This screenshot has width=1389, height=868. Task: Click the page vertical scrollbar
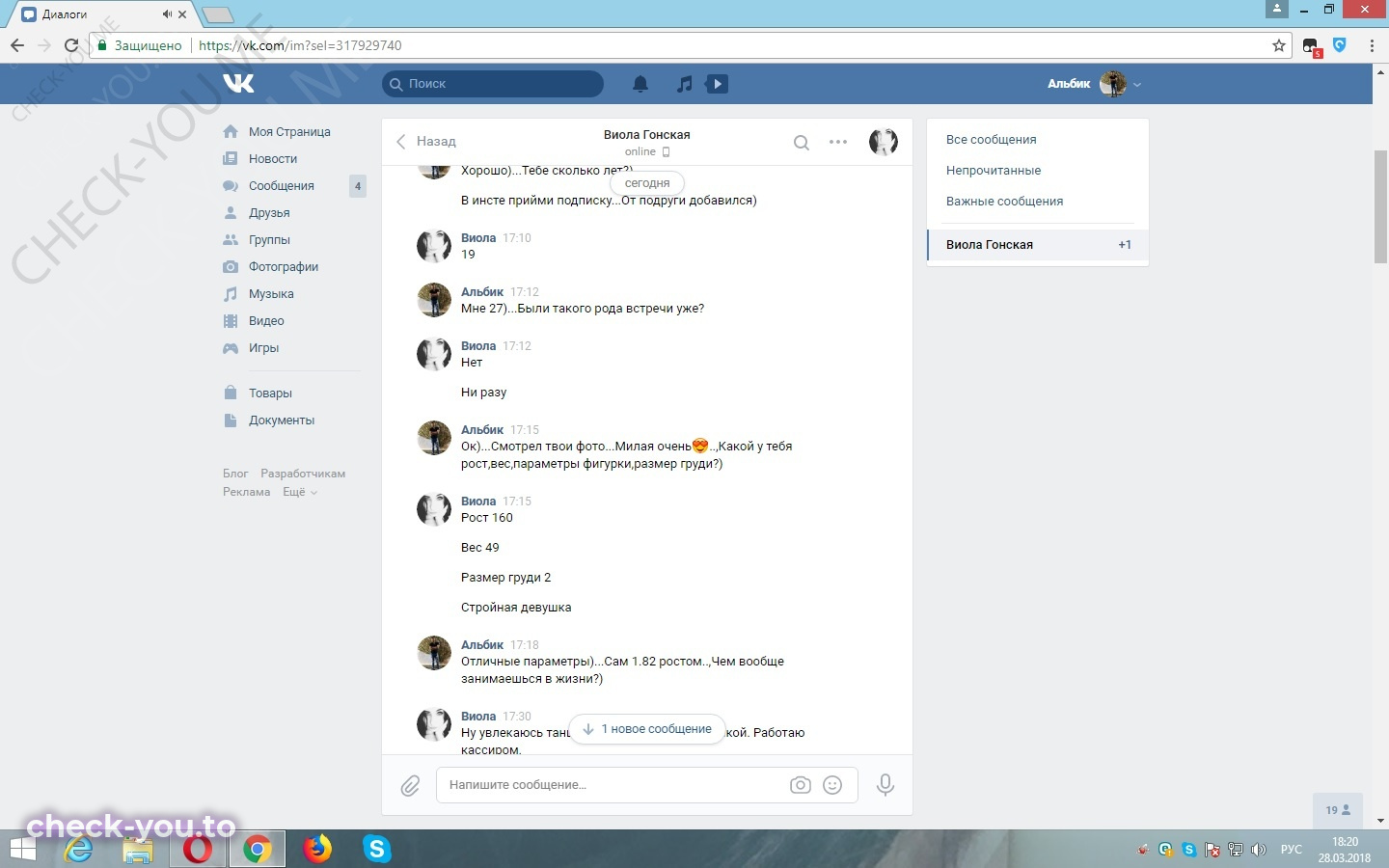1380,206
